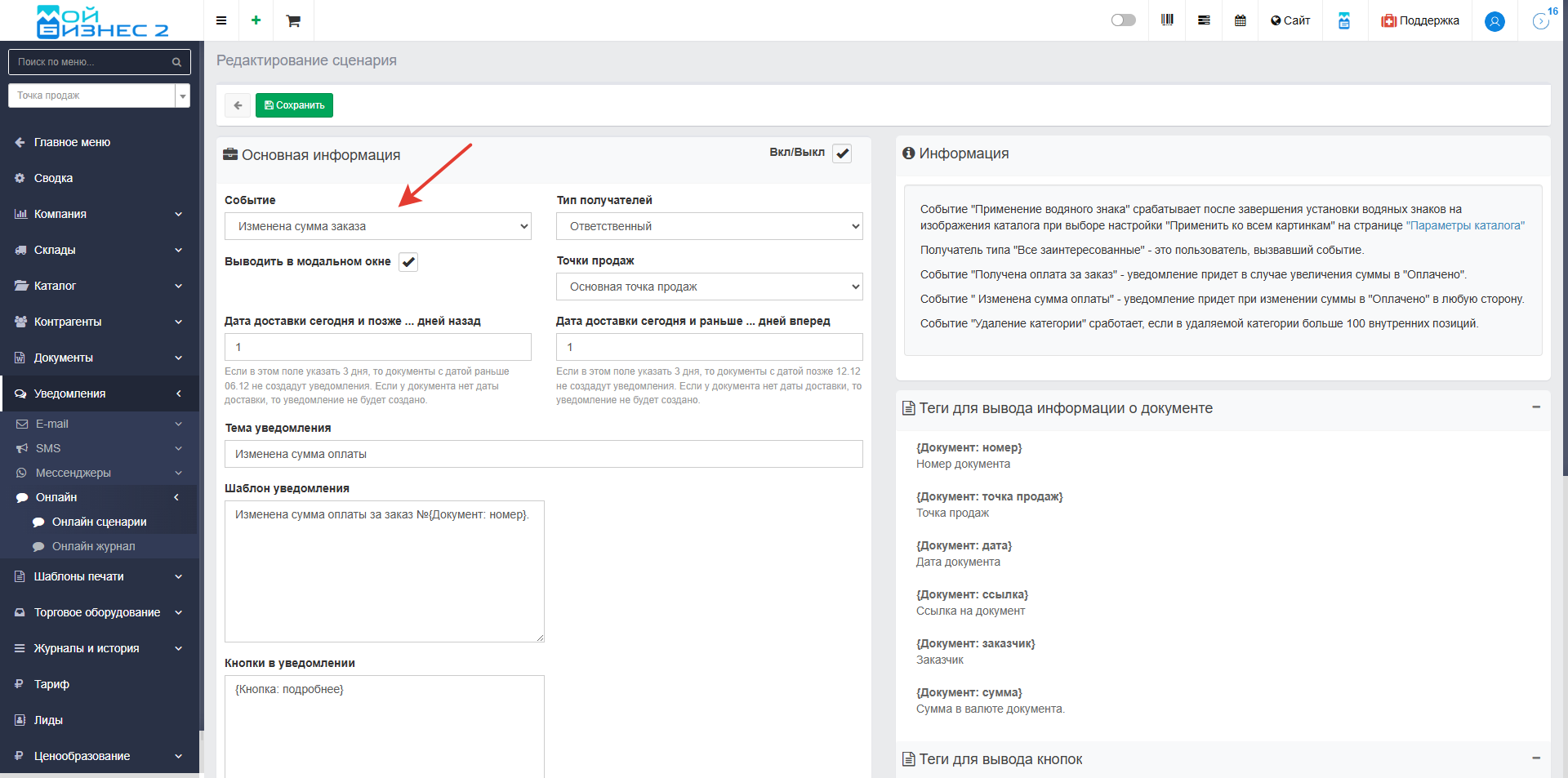Click the Тема уведомления input field
This screenshot has width=1568, height=778.
[543, 454]
